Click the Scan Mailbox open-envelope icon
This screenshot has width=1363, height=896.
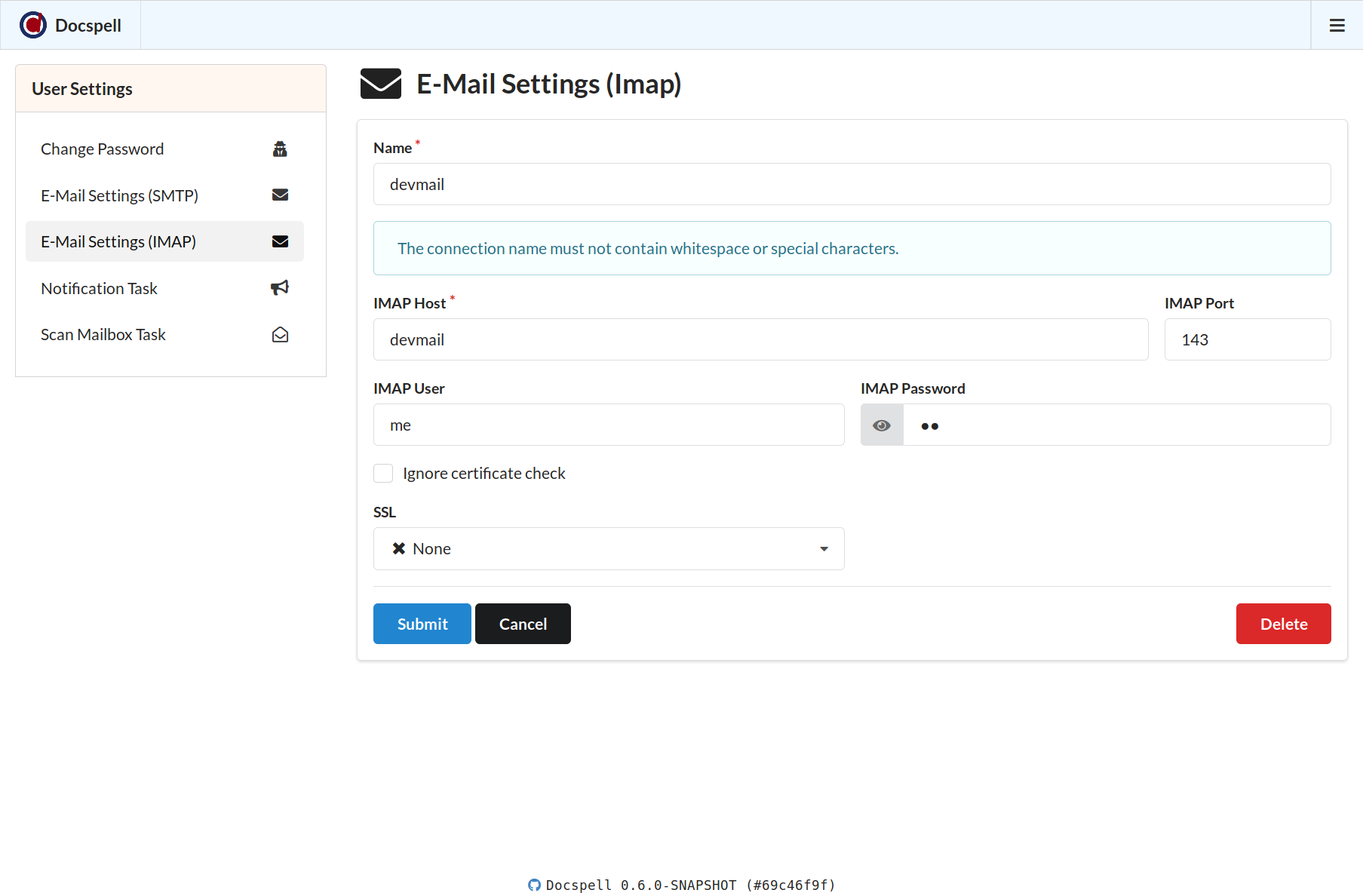(x=280, y=335)
